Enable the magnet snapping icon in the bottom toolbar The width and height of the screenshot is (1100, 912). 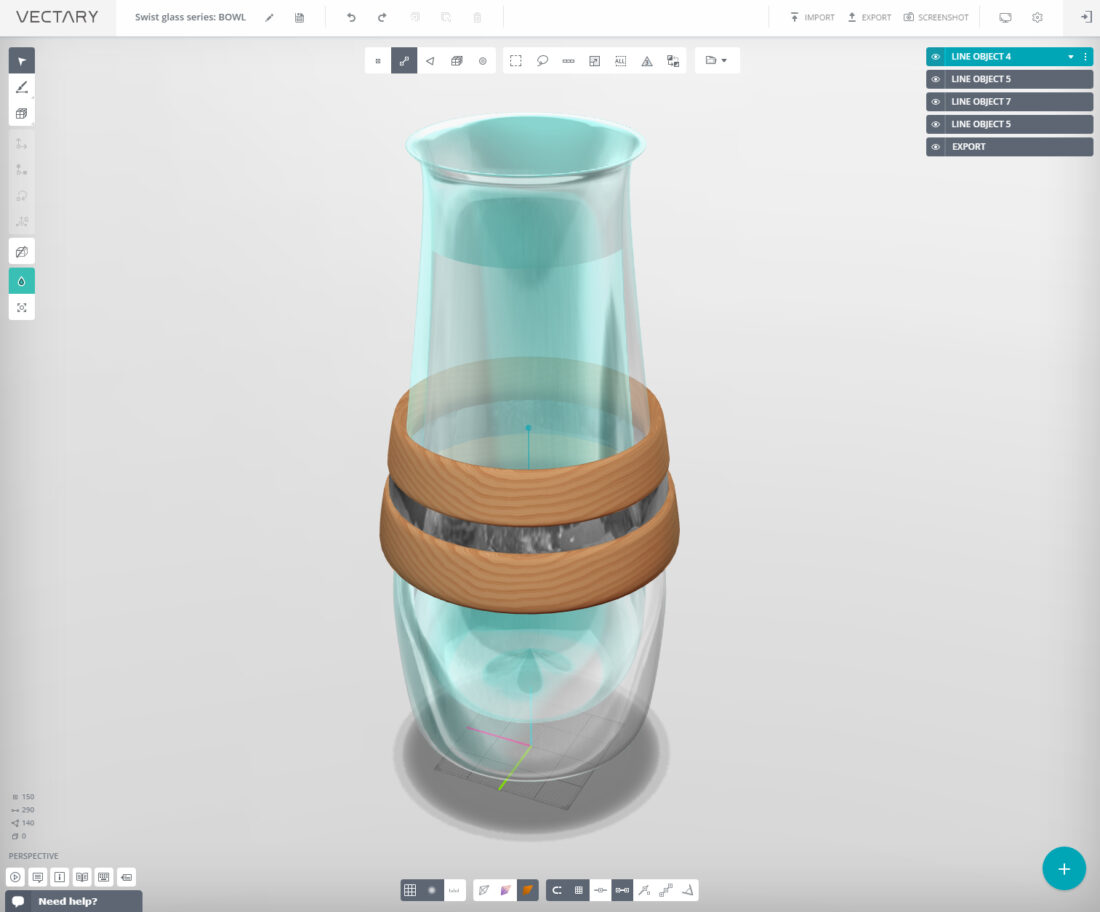tap(557, 889)
